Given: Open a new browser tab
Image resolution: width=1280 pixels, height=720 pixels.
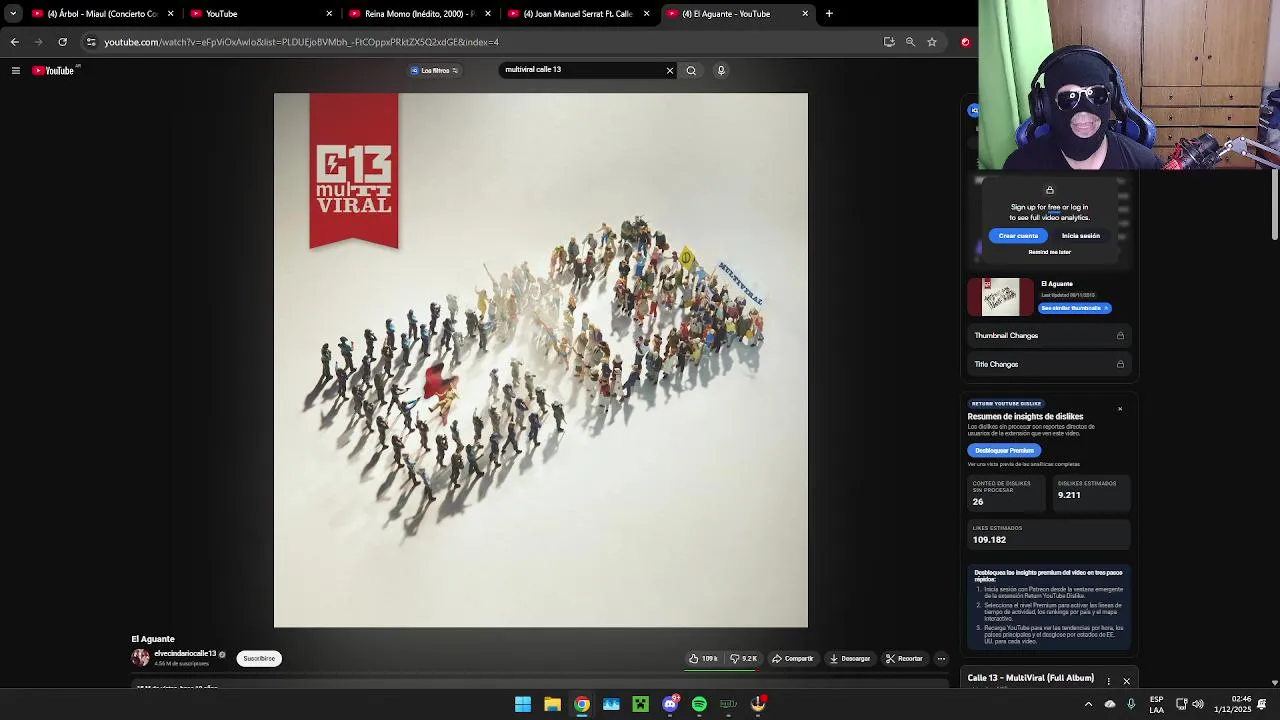Looking at the screenshot, I should click(x=829, y=13).
